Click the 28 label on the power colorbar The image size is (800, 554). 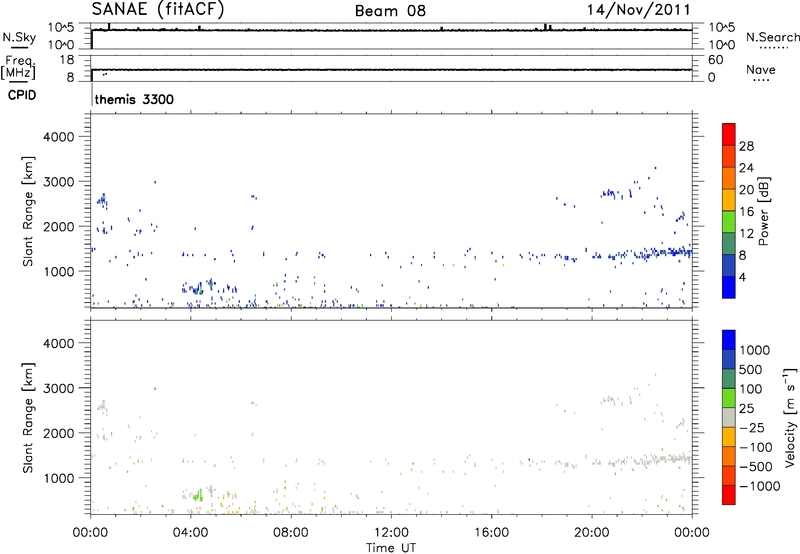[x=746, y=146]
